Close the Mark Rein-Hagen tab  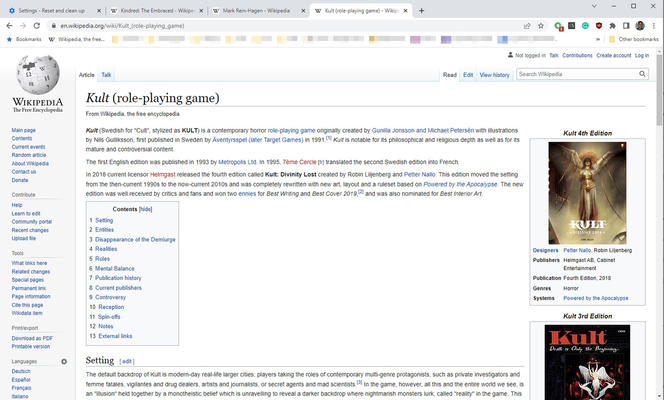coord(303,11)
